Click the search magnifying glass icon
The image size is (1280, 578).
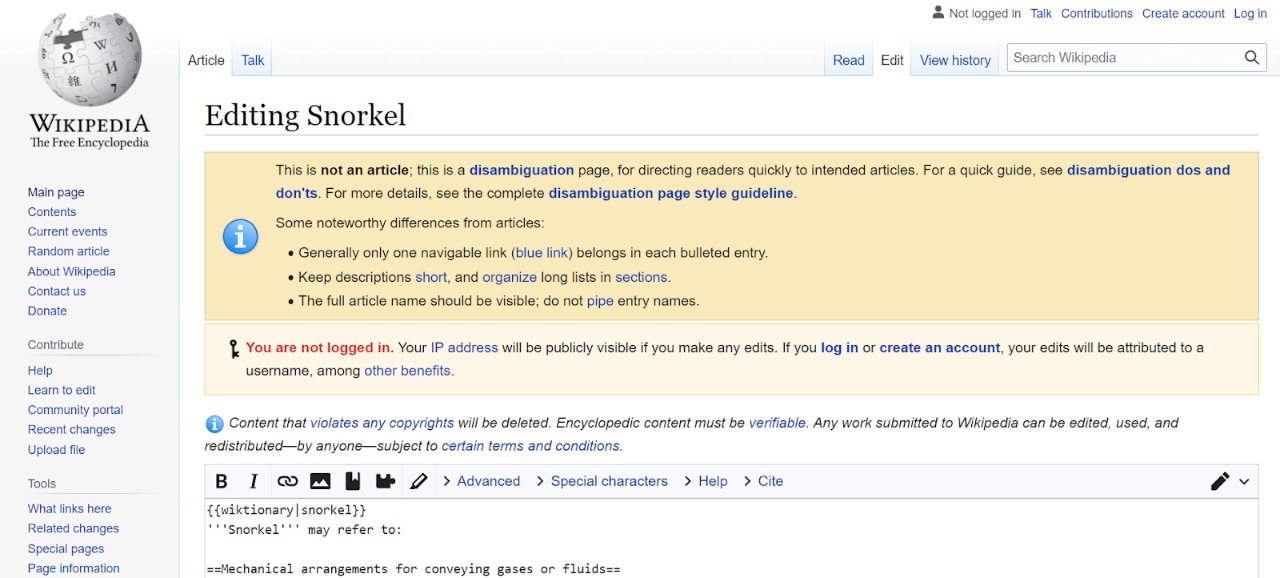tap(1252, 58)
